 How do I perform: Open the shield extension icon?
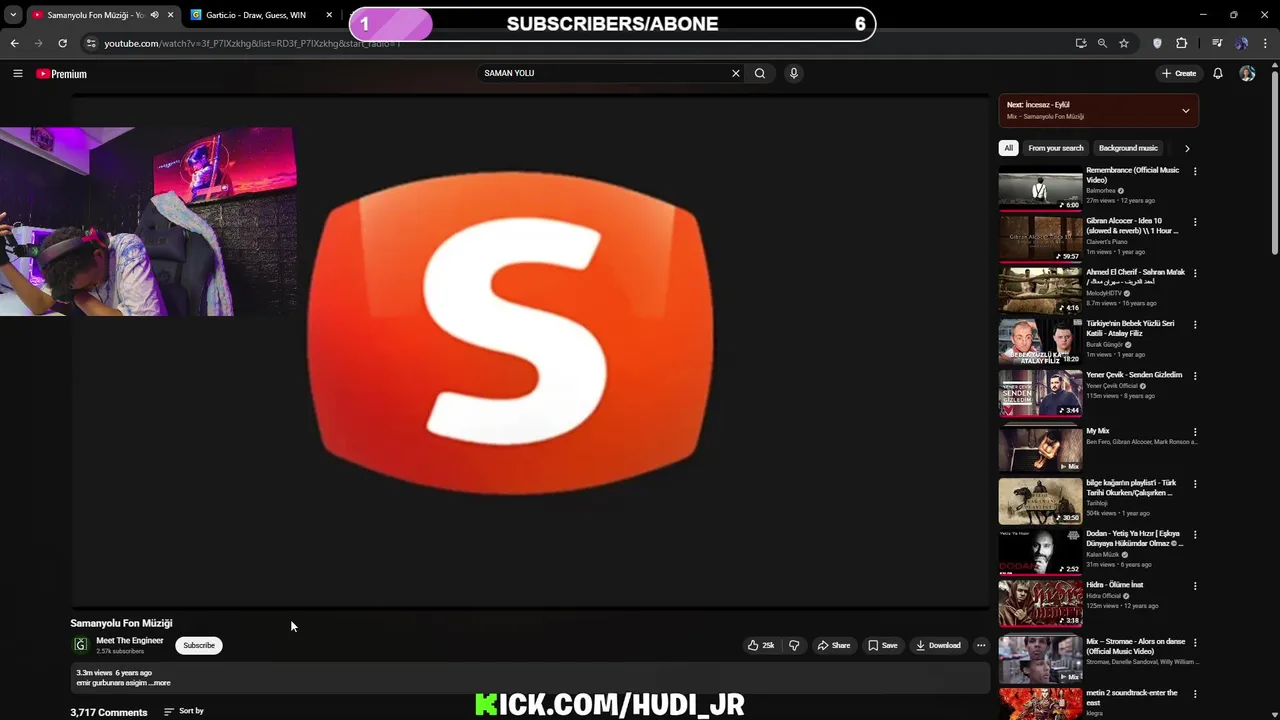tap(1158, 43)
